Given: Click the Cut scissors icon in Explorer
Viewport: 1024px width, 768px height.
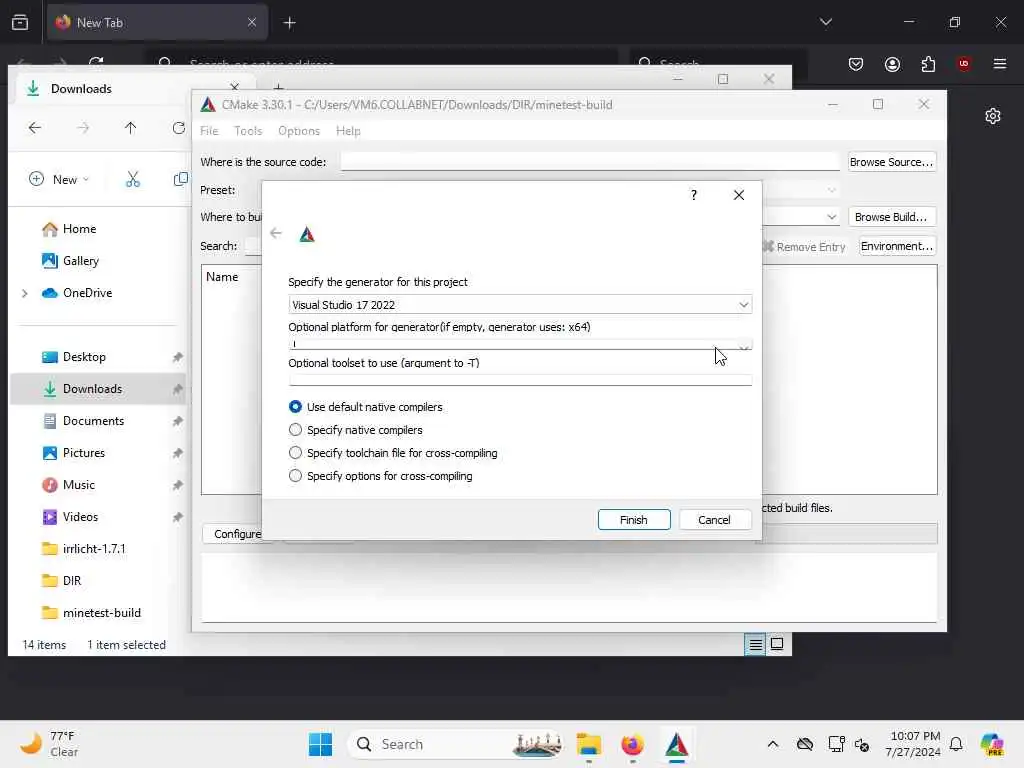Looking at the screenshot, I should point(133,179).
